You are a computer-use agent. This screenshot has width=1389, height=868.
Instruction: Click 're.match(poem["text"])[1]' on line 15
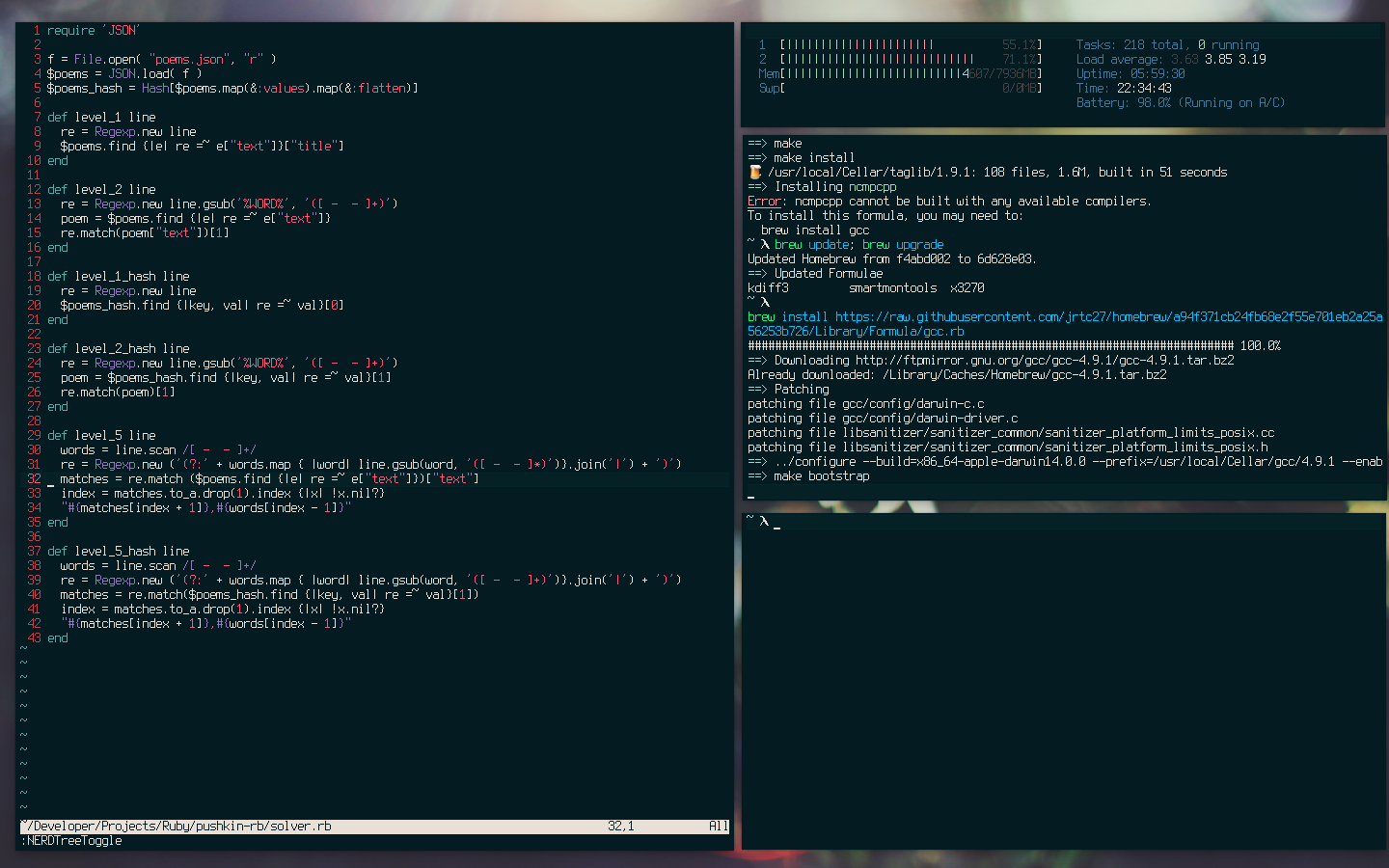[x=145, y=232]
